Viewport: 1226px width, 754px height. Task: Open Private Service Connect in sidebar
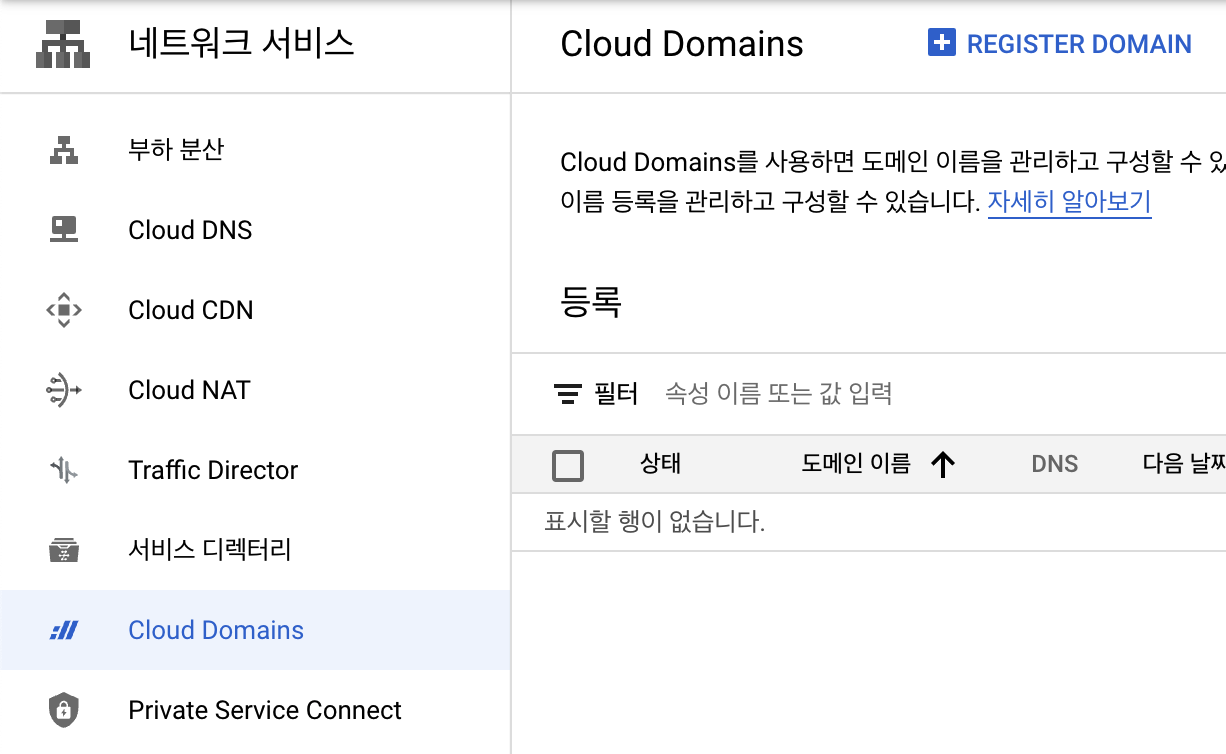point(255,710)
